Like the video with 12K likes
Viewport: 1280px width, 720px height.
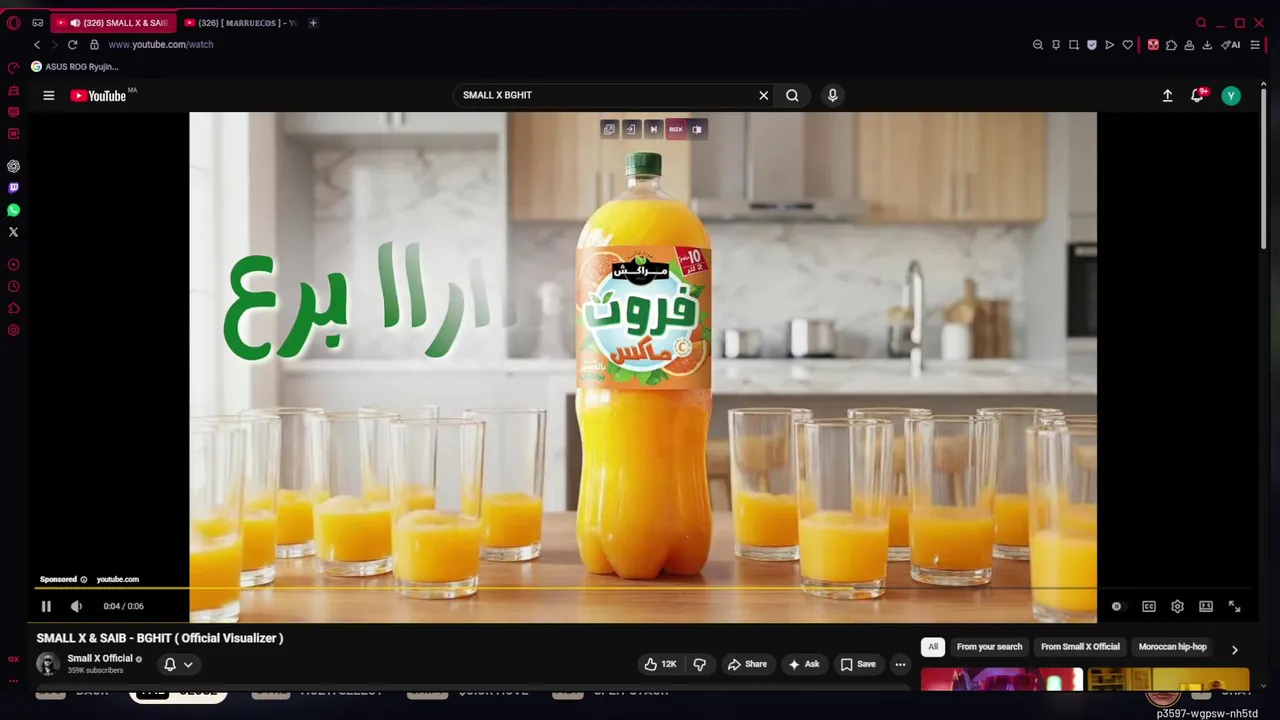click(660, 664)
